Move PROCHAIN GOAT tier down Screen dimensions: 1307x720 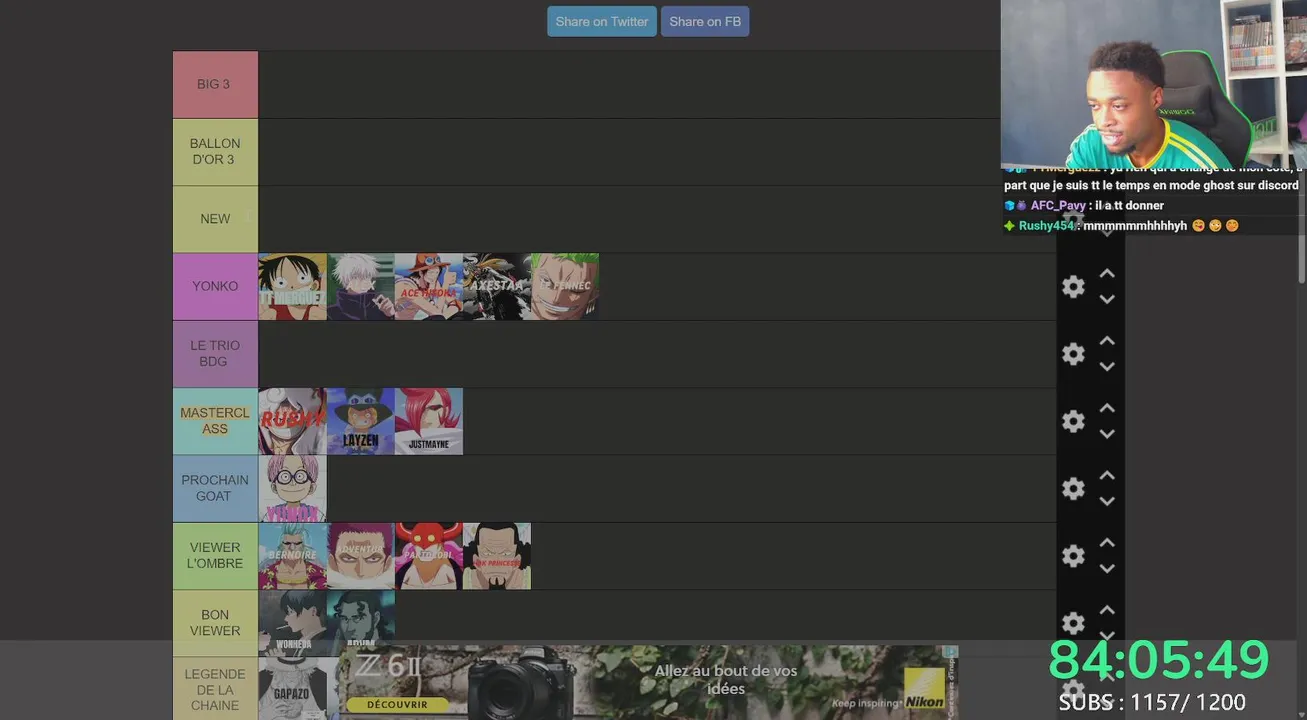tap(1107, 501)
